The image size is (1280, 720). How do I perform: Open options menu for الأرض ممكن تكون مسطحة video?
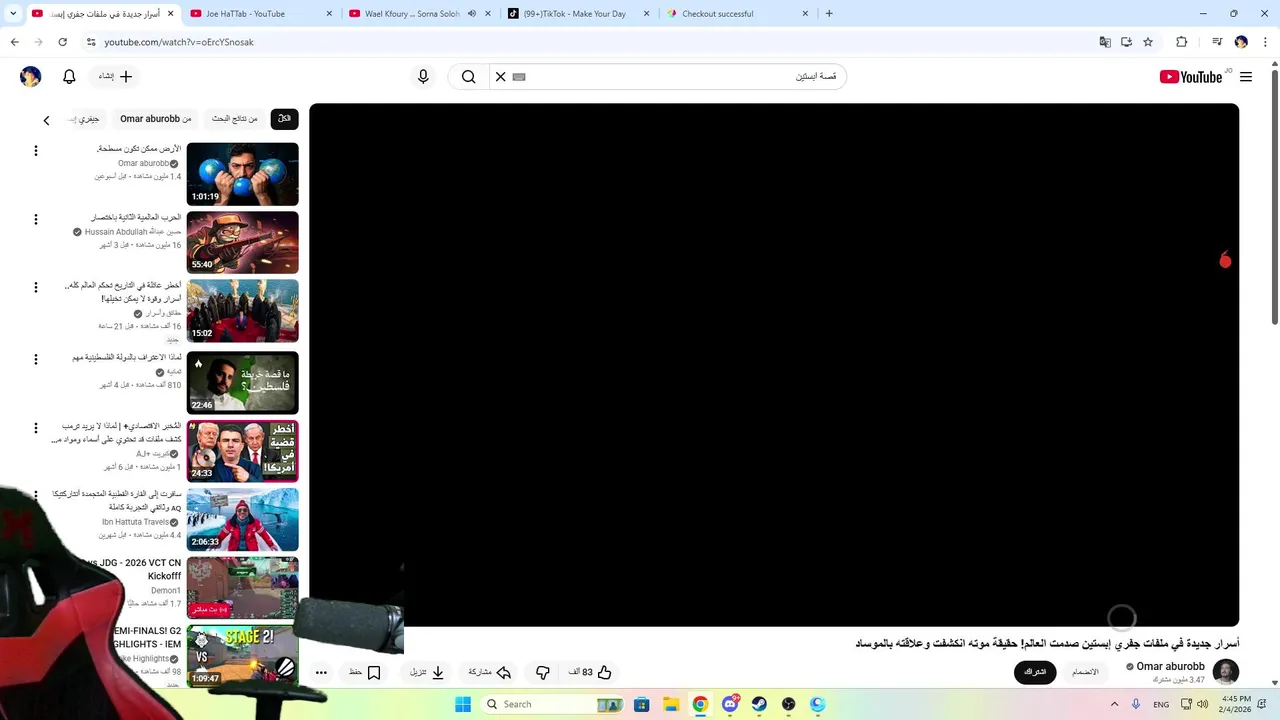[36, 151]
